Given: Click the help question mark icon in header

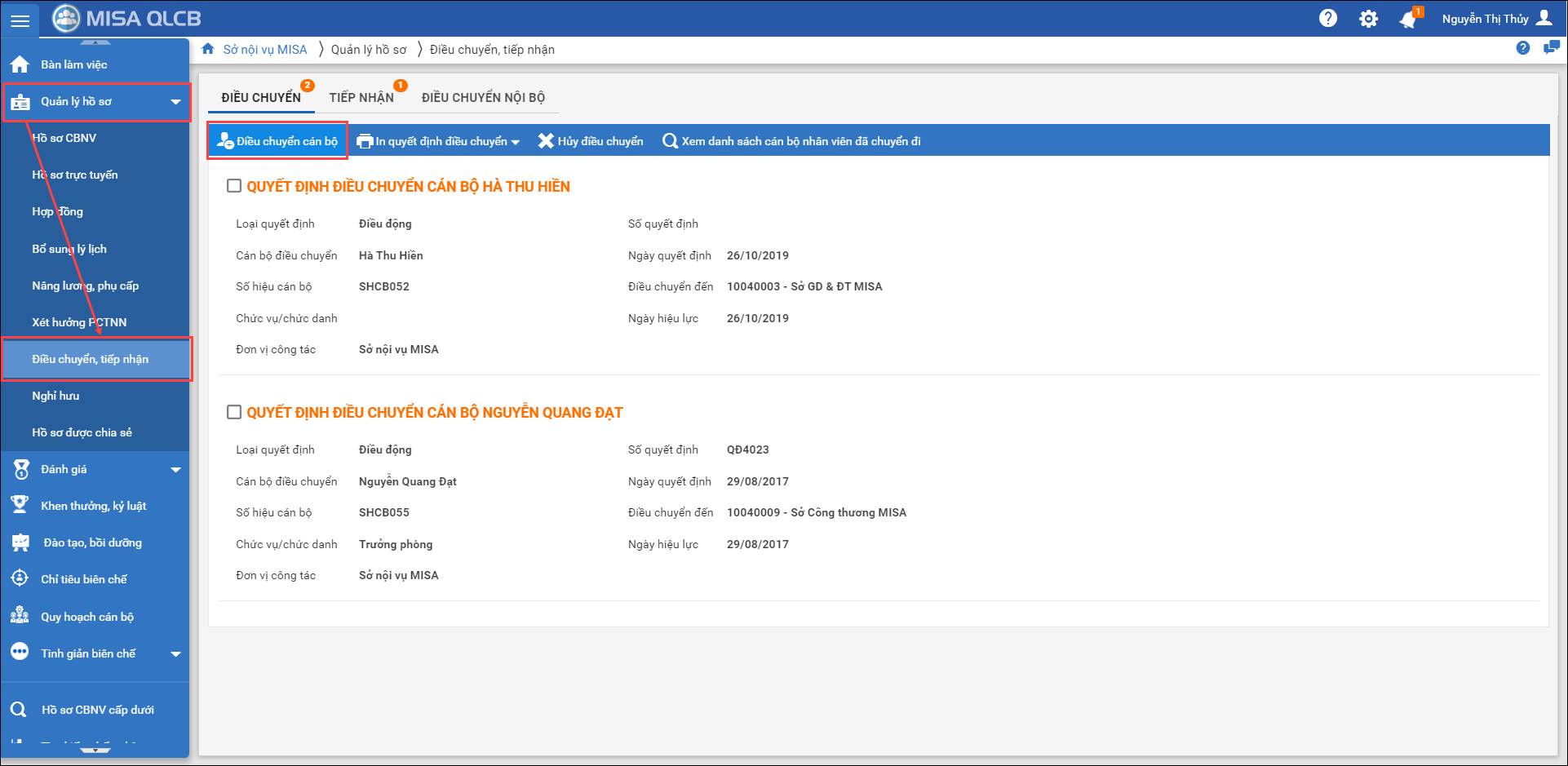Looking at the screenshot, I should point(1328,18).
